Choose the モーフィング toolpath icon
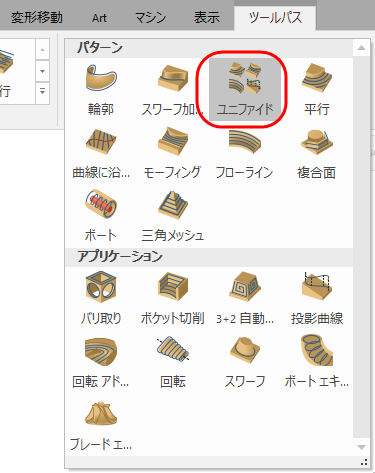Viewport: 375px width, 473px height. tap(173, 153)
